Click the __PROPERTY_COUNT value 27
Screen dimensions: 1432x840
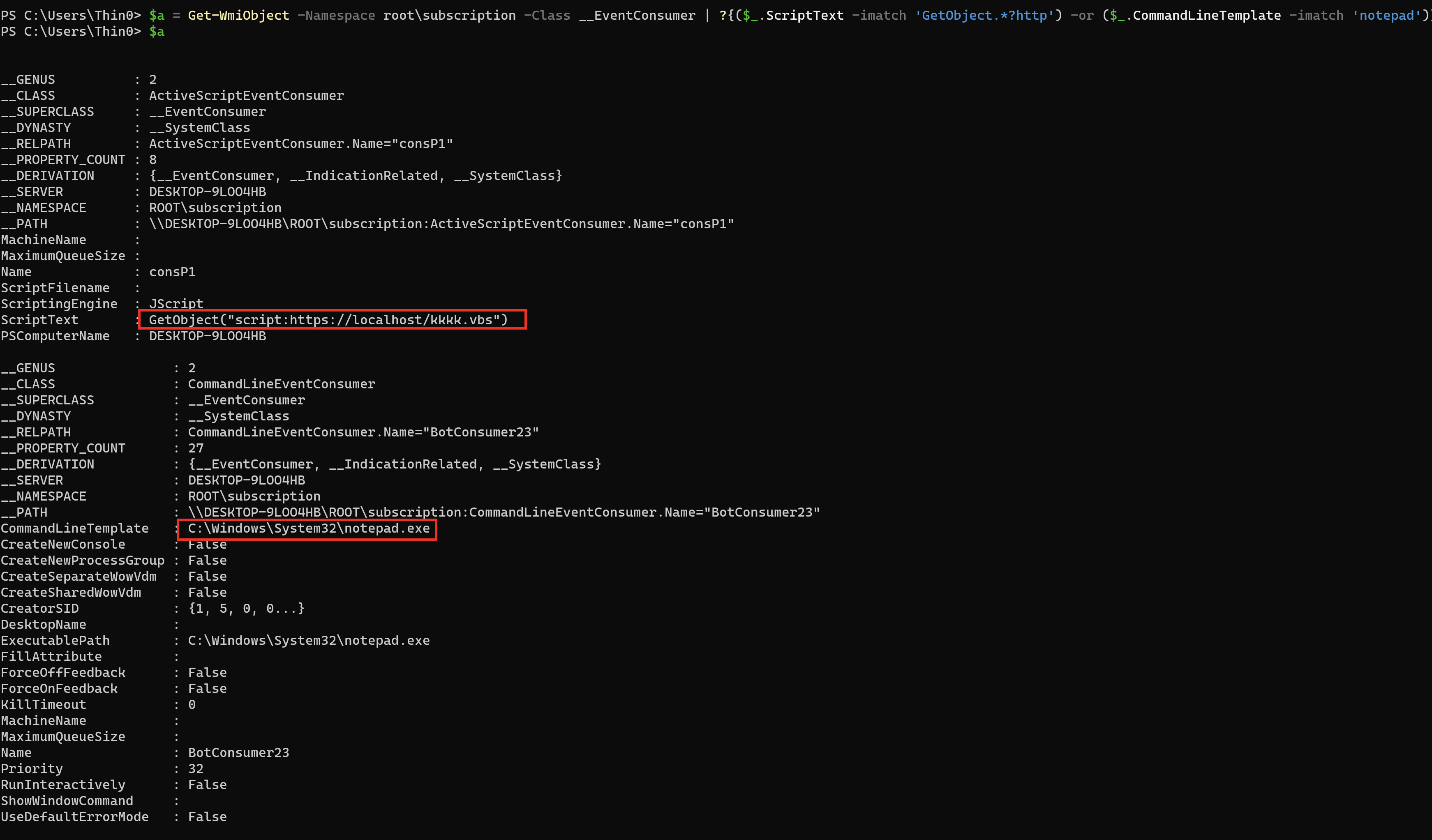(196, 448)
